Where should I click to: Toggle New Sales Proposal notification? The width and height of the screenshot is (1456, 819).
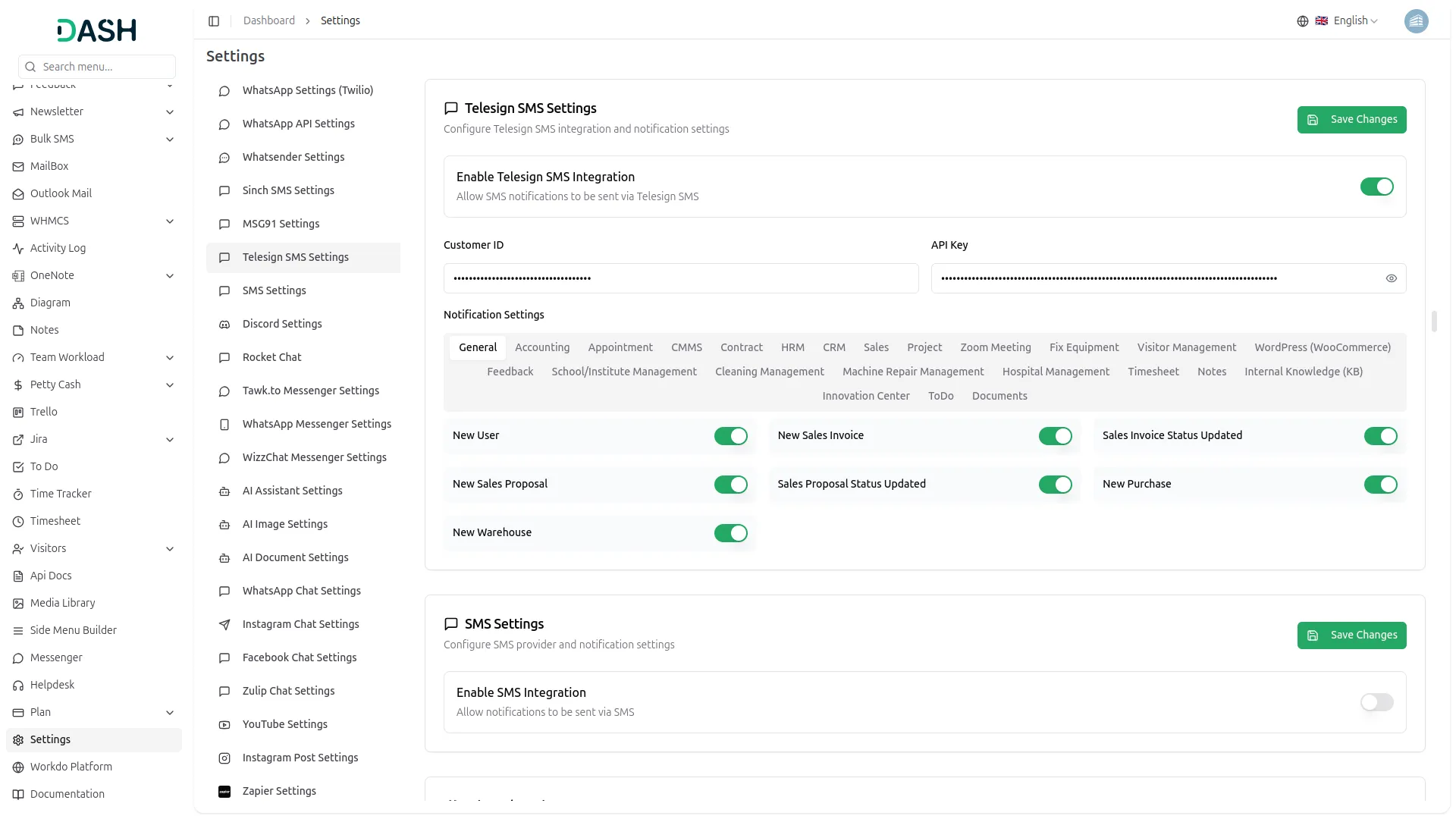(x=730, y=485)
